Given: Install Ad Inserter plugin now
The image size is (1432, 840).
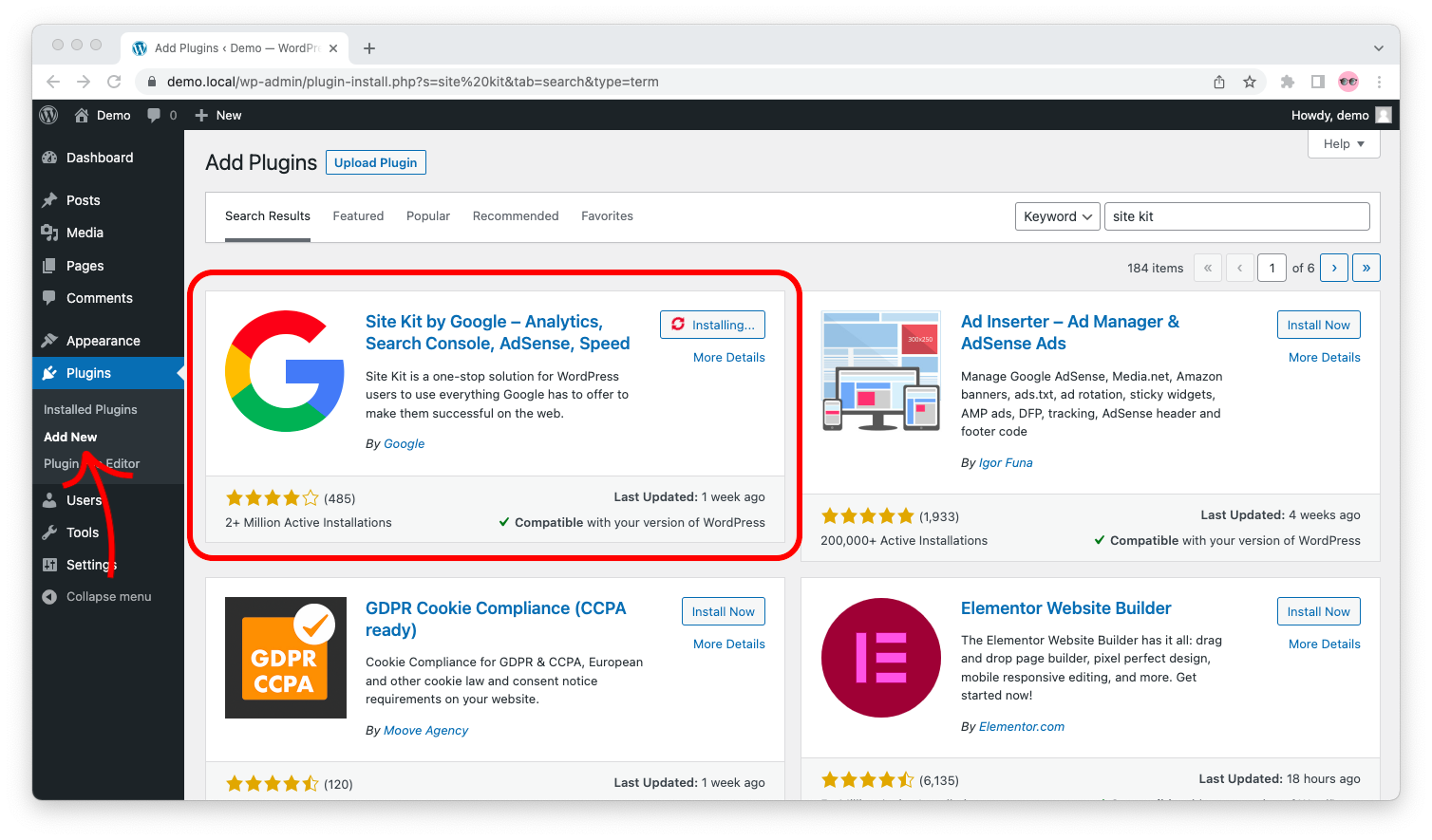Looking at the screenshot, I should coord(1318,325).
